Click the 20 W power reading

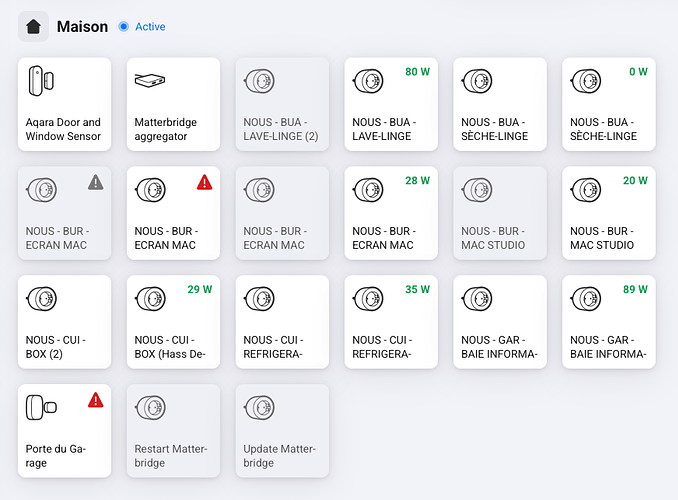pos(635,181)
